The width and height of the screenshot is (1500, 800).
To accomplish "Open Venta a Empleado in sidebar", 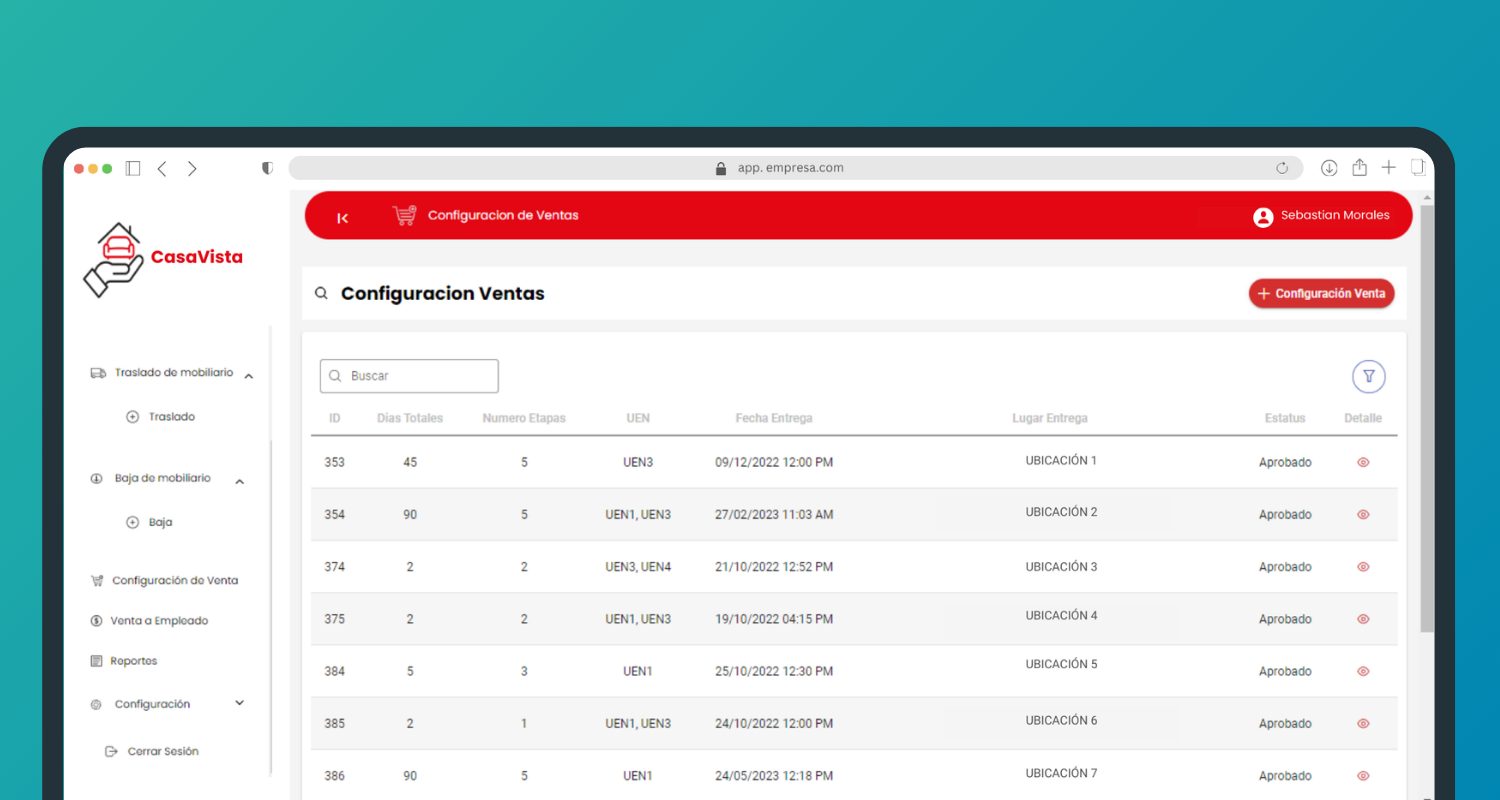I will pos(159,621).
